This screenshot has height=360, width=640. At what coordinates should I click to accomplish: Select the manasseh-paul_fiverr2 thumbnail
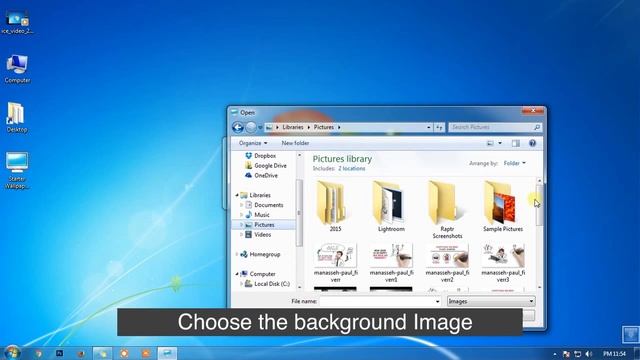447,263
